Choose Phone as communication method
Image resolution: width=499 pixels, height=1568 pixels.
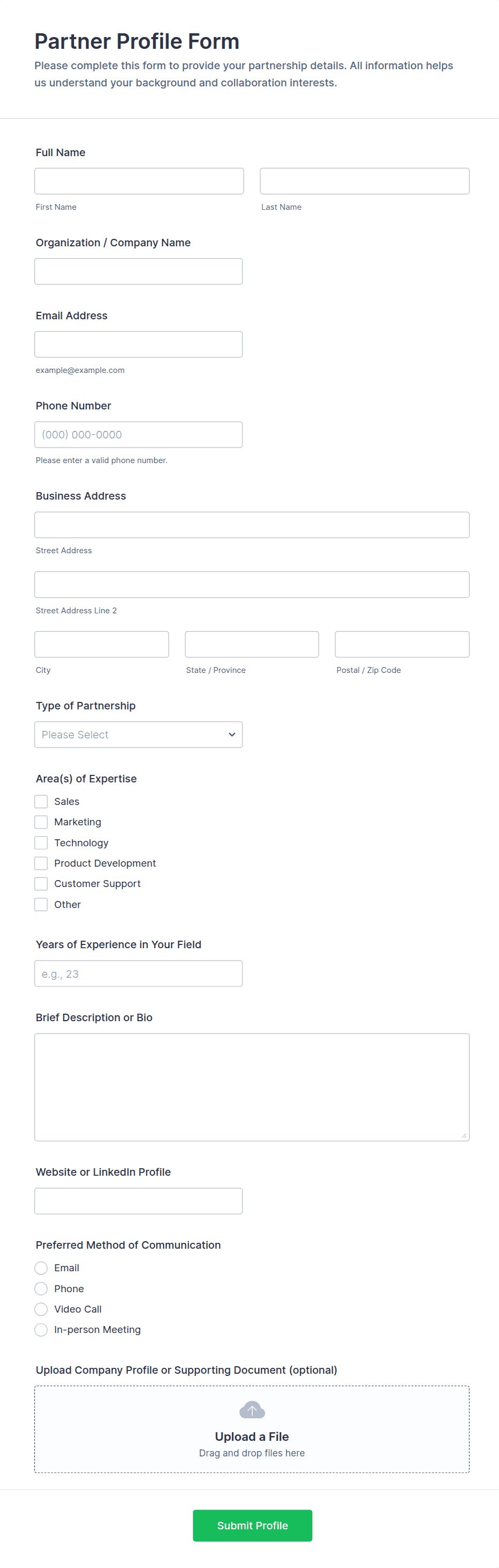(x=41, y=1288)
